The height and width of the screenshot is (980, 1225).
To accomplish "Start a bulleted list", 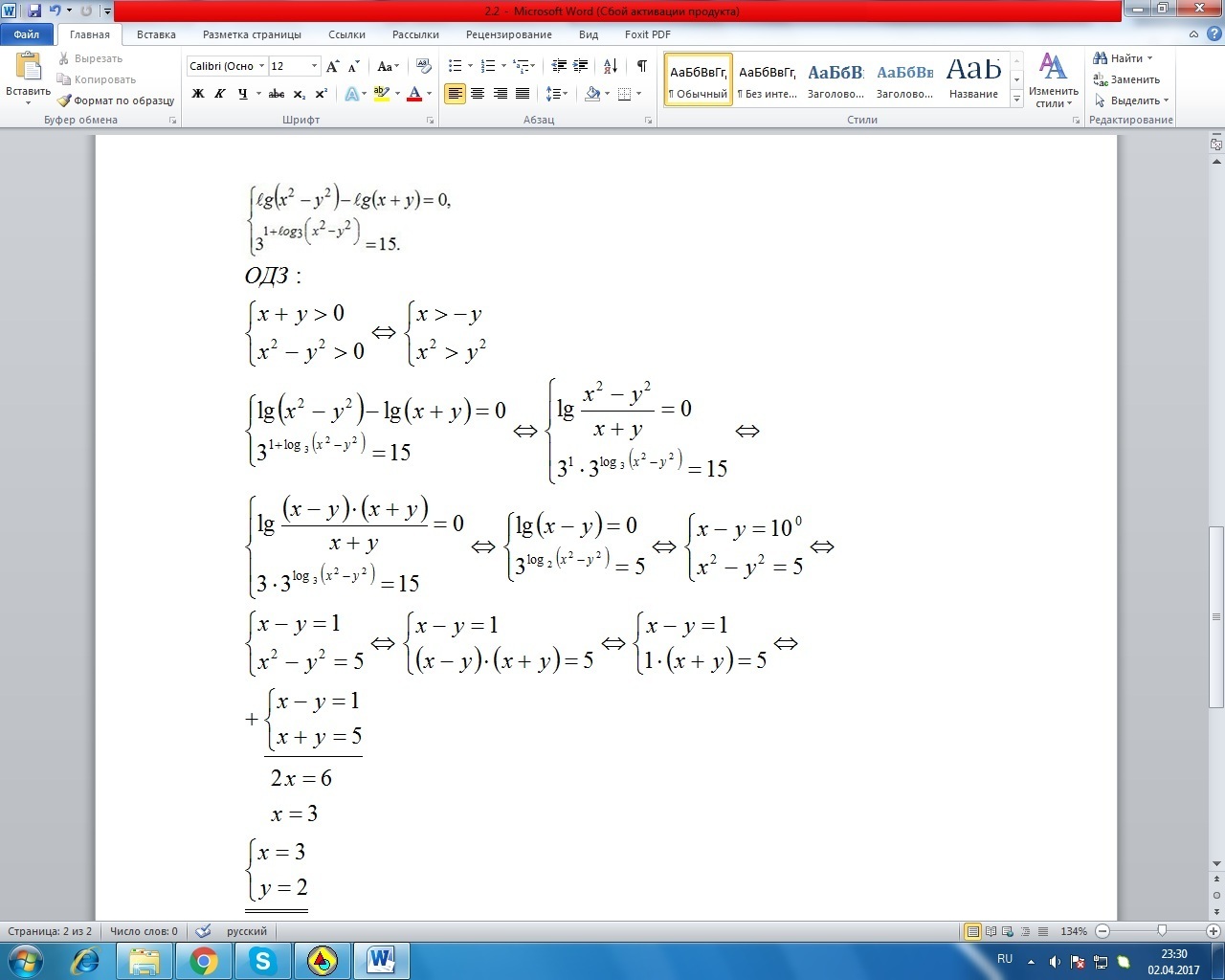I will (456, 66).
